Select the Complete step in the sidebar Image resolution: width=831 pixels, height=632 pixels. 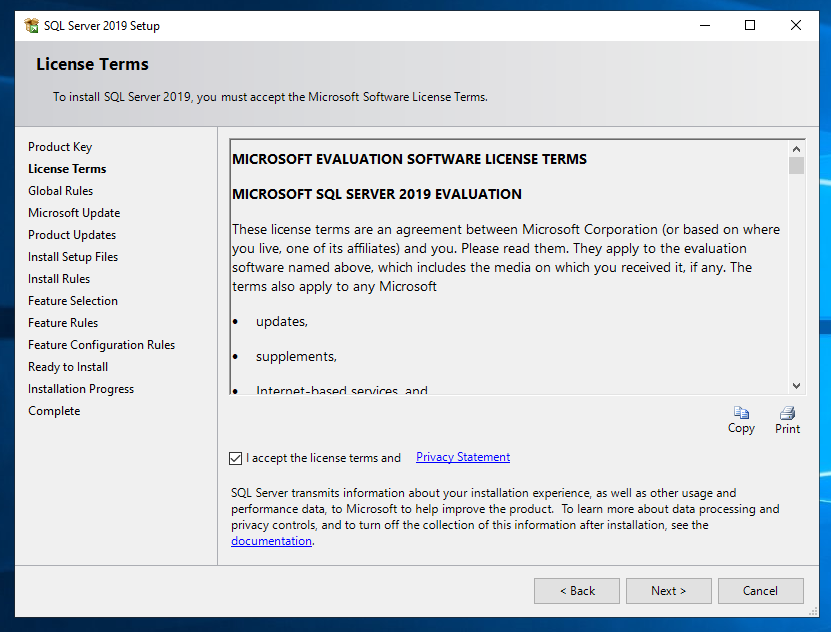pyautogui.click(x=53, y=410)
